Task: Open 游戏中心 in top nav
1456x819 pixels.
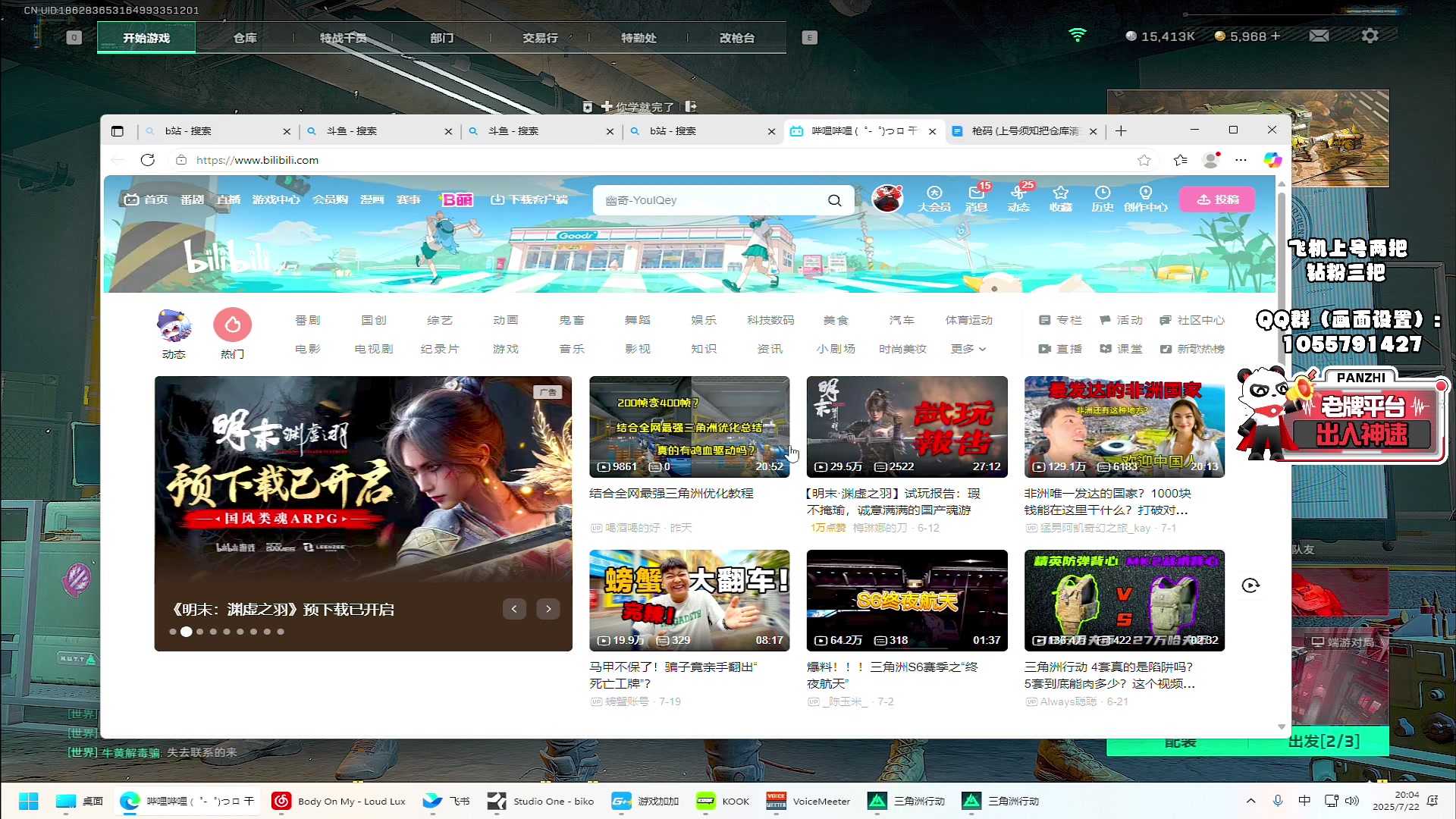Action: coord(276,199)
